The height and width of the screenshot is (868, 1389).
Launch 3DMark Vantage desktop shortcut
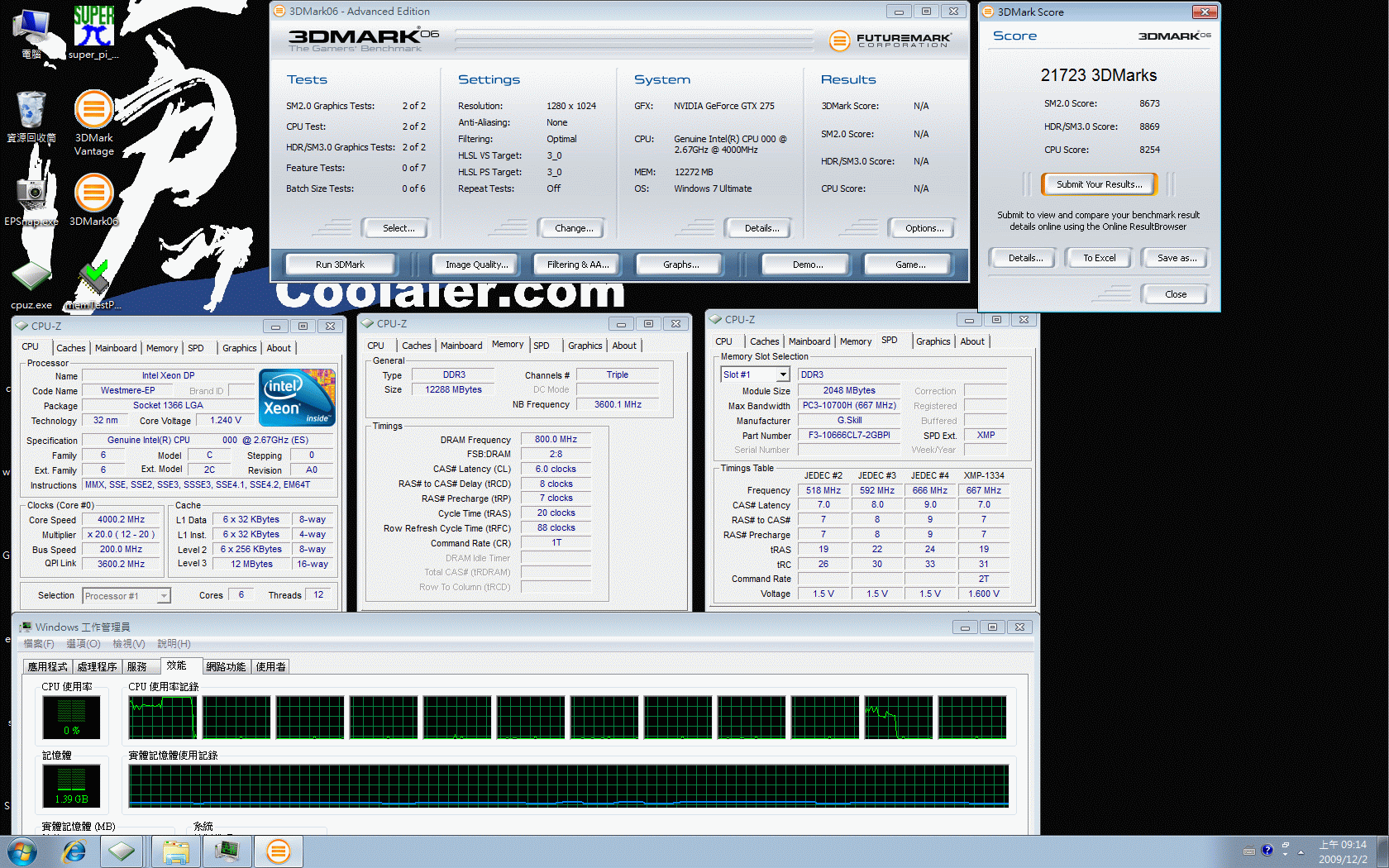coord(93,122)
